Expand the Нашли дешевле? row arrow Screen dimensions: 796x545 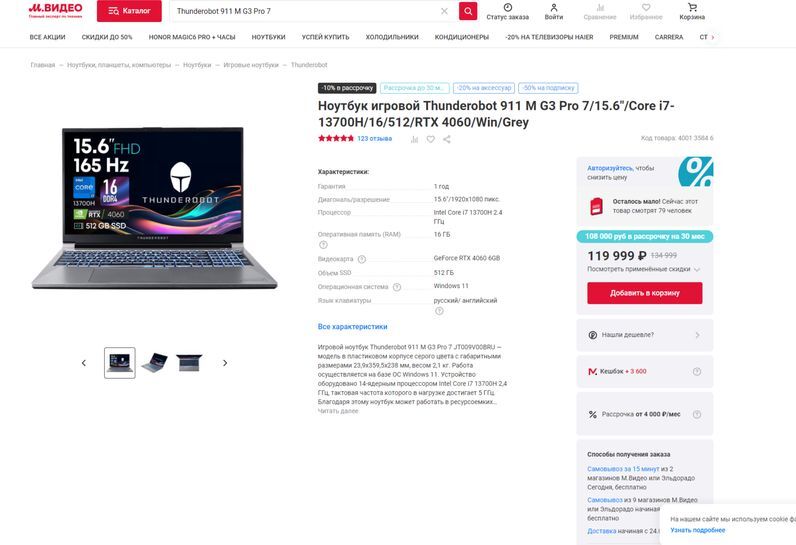[x=697, y=335]
